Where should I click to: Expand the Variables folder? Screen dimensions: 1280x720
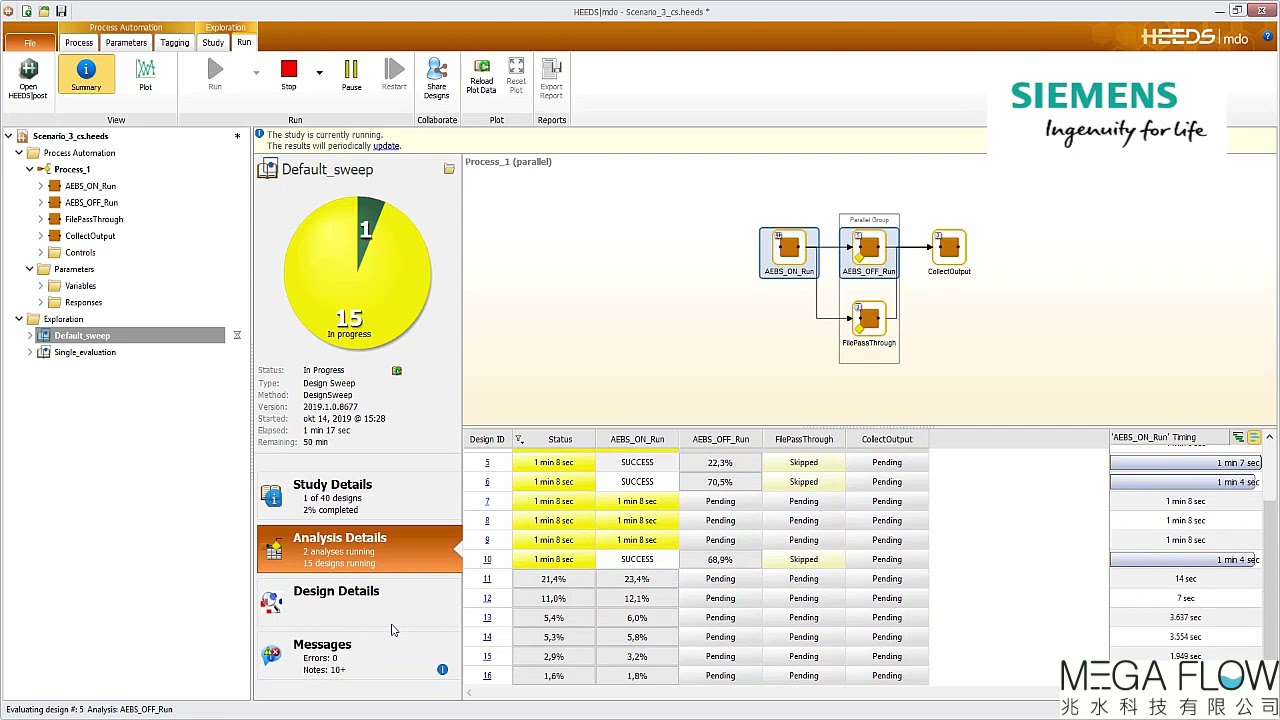point(41,286)
